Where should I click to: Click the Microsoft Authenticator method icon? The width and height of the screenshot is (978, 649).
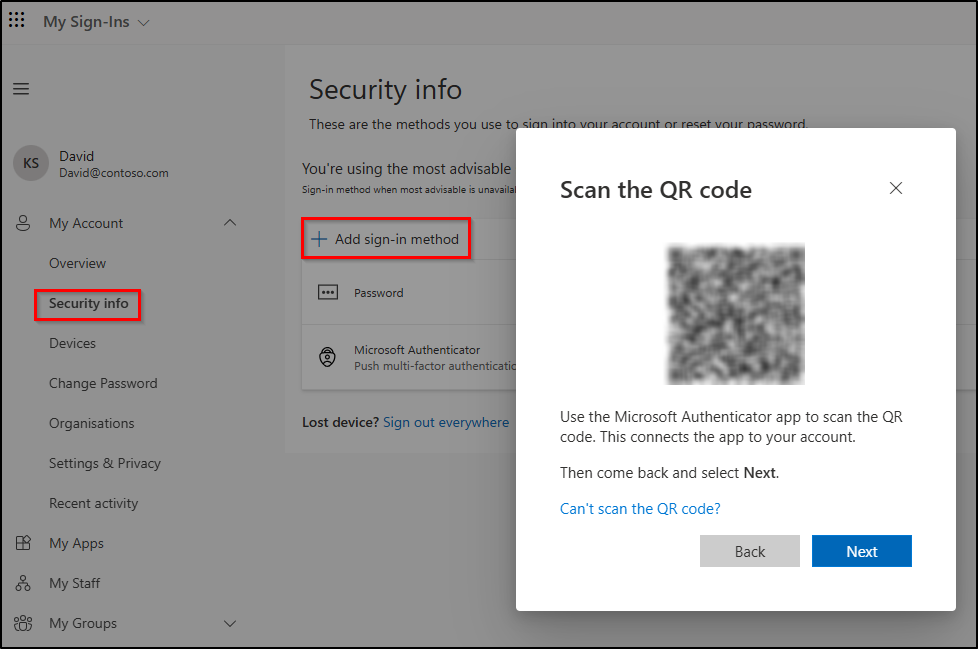point(328,356)
